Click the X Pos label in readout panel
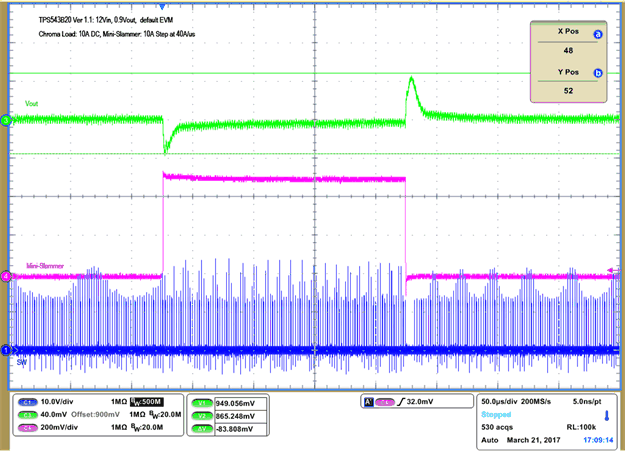Image resolution: width=625 pixels, height=451 pixels. coord(568,31)
